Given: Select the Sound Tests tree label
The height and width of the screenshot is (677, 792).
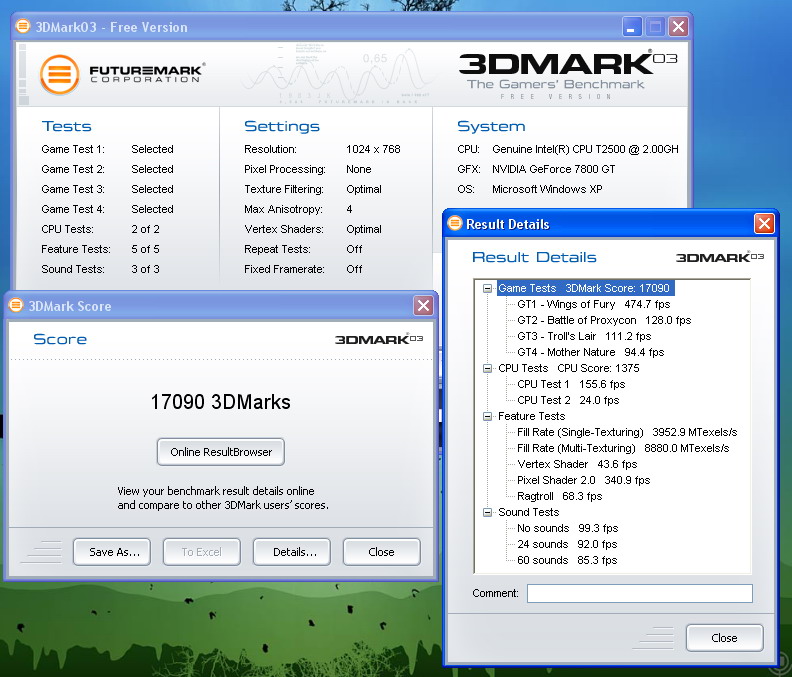Looking at the screenshot, I should pyautogui.click(x=528, y=512).
